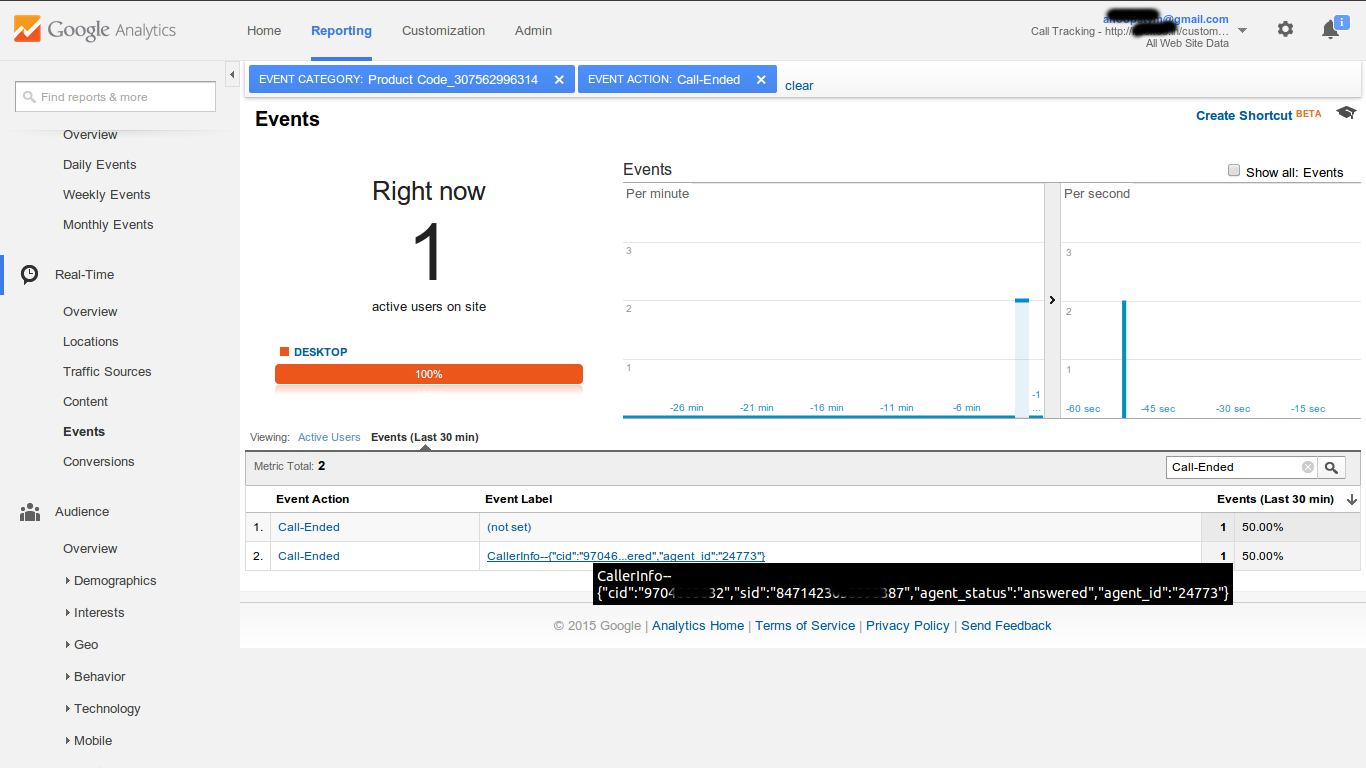Open Real-Time Locations report
The height and width of the screenshot is (768, 1366).
91,342
